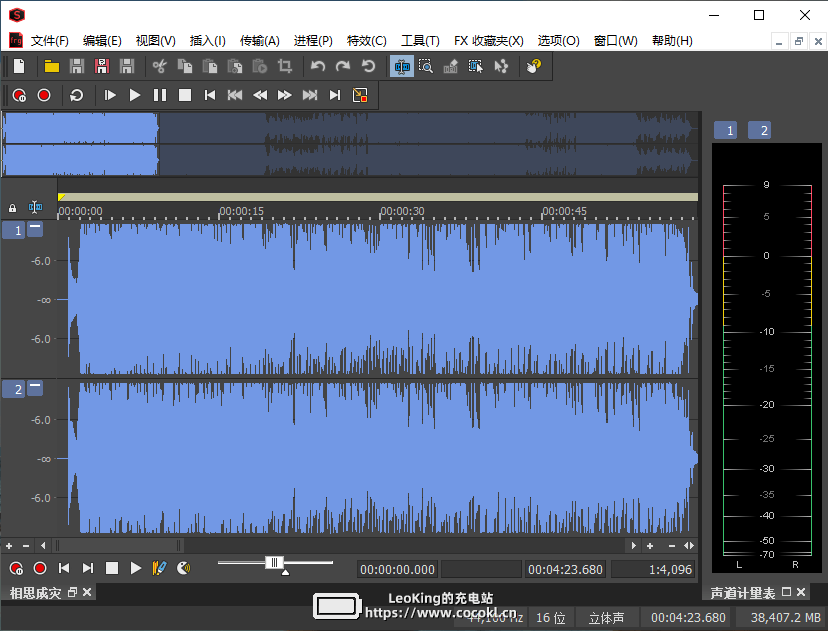Paste with the clipboard icon
The image size is (828, 631).
click(210, 66)
